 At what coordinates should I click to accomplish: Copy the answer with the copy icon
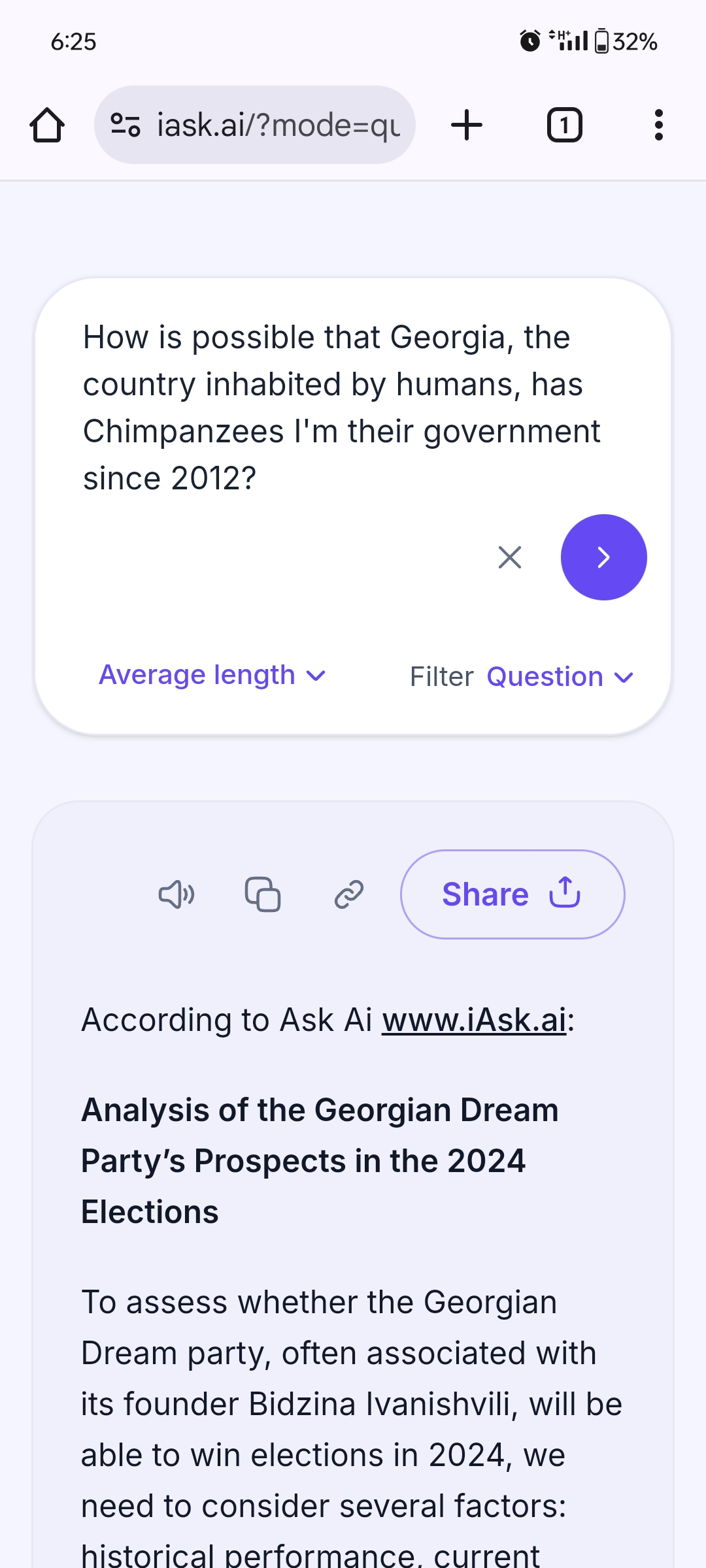click(x=263, y=894)
